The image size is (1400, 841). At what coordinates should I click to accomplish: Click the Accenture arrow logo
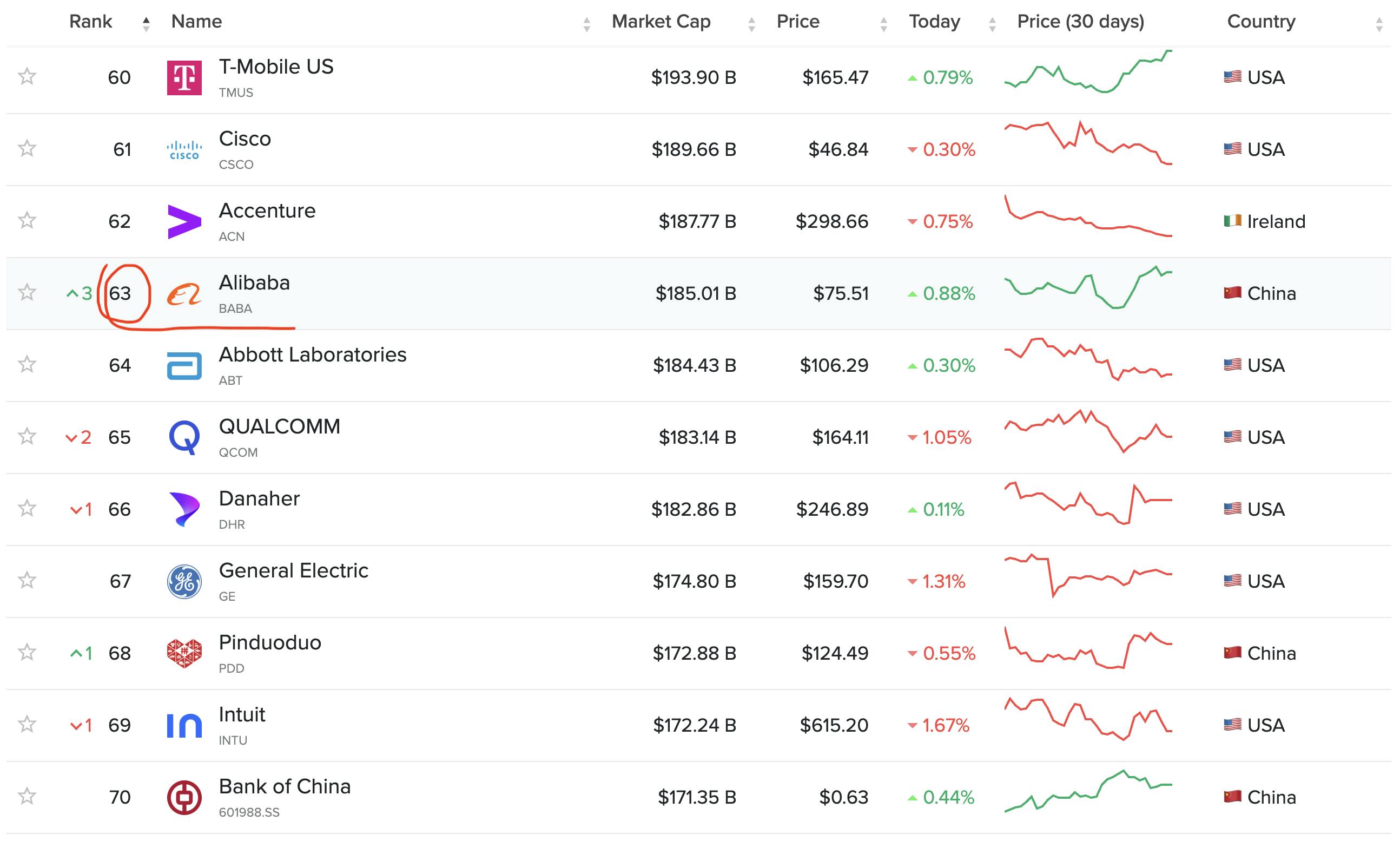click(183, 221)
